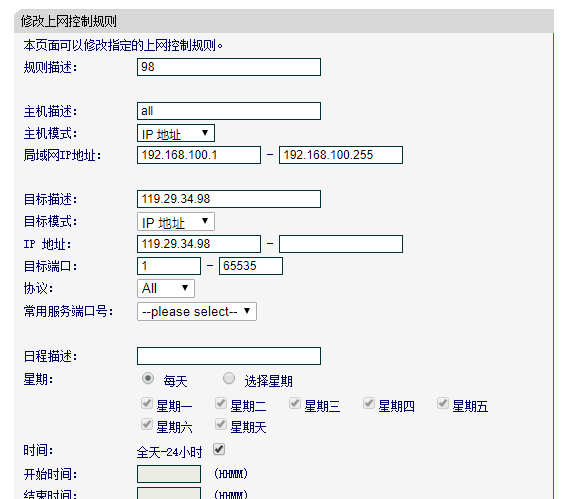
Task: Click the LAN end IP field 192.168.100.255
Action: click(341, 155)
